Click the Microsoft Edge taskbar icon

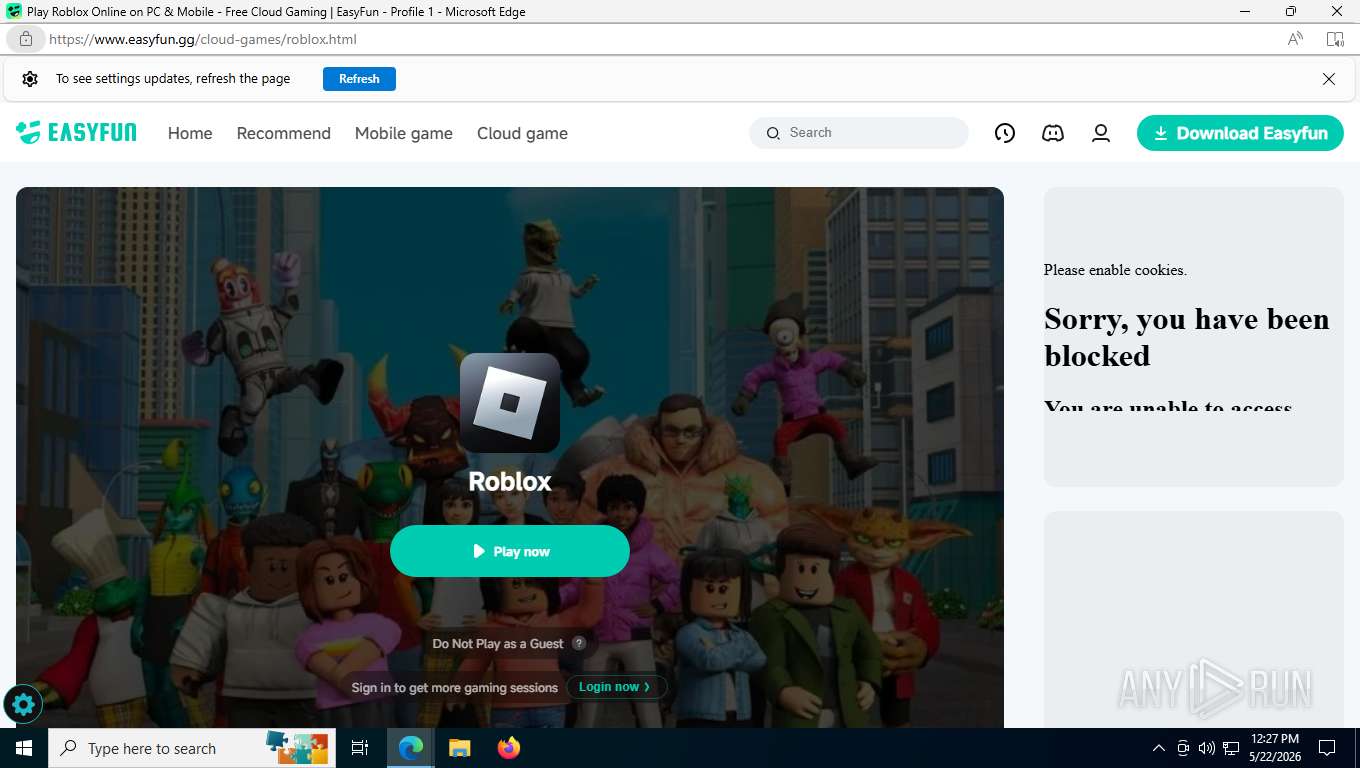[x=410, y=748]
